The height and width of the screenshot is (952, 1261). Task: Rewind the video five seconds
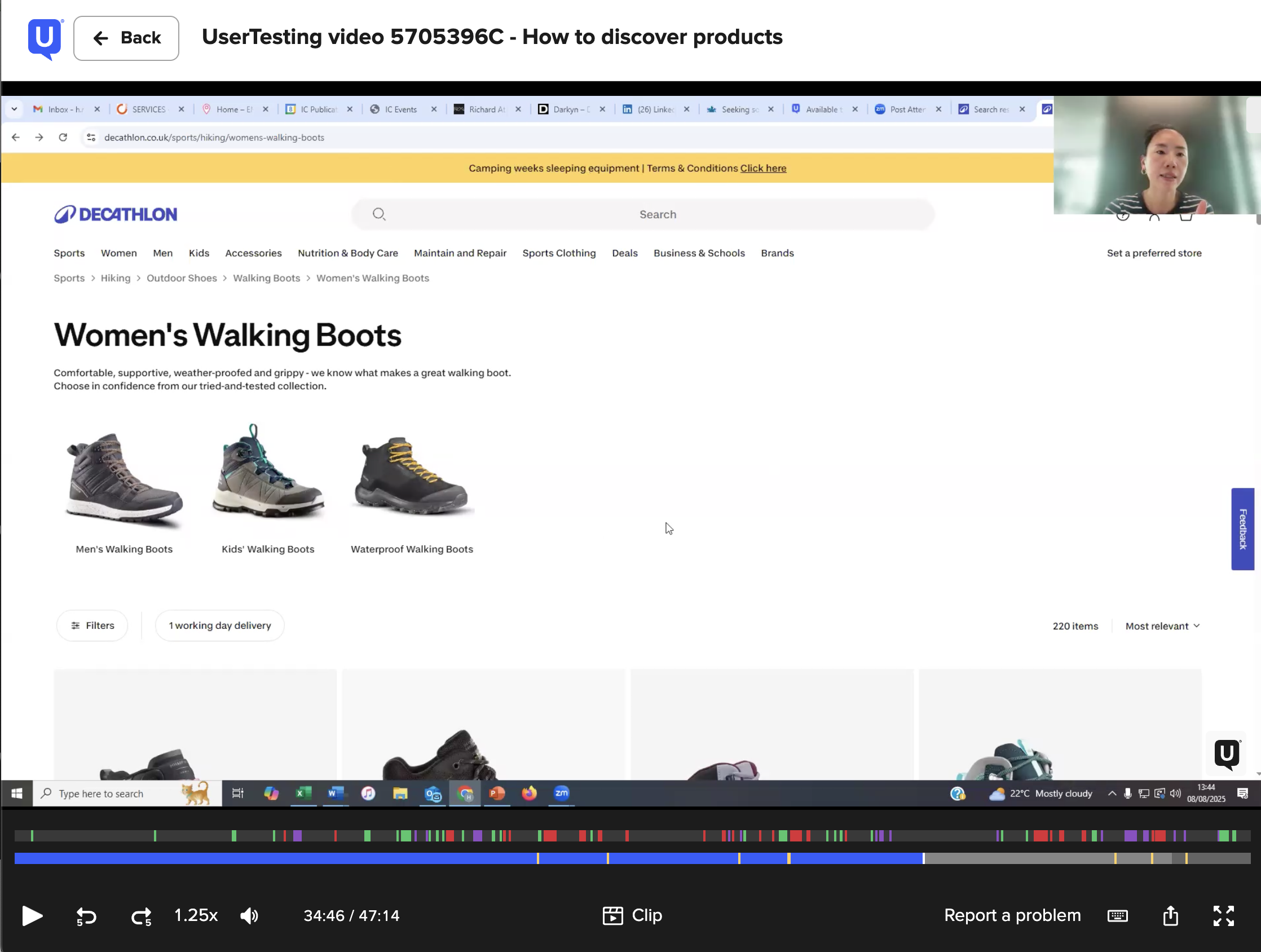pyautogui.click(x=86, y=916)
